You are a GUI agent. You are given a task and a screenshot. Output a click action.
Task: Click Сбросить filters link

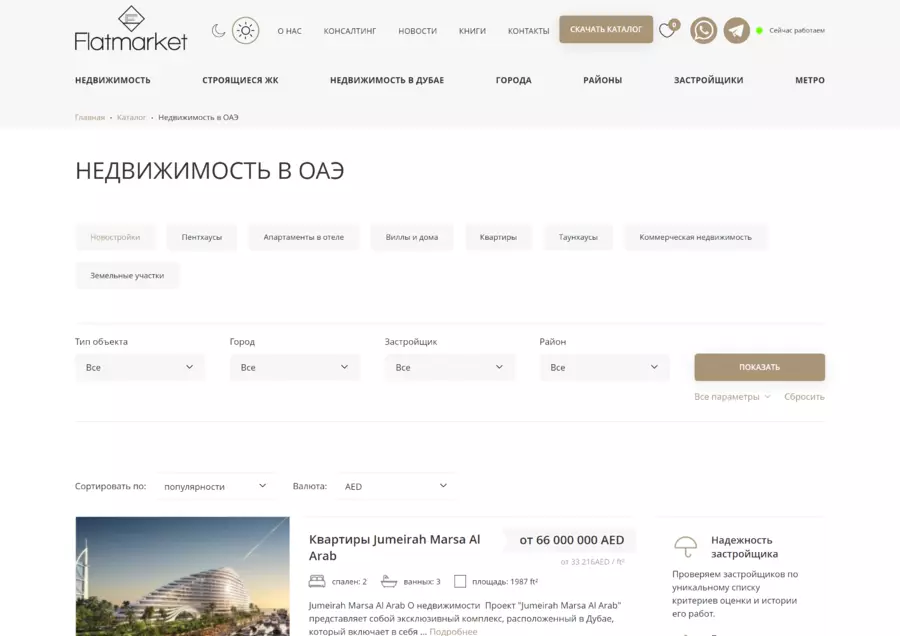(804, 397)
